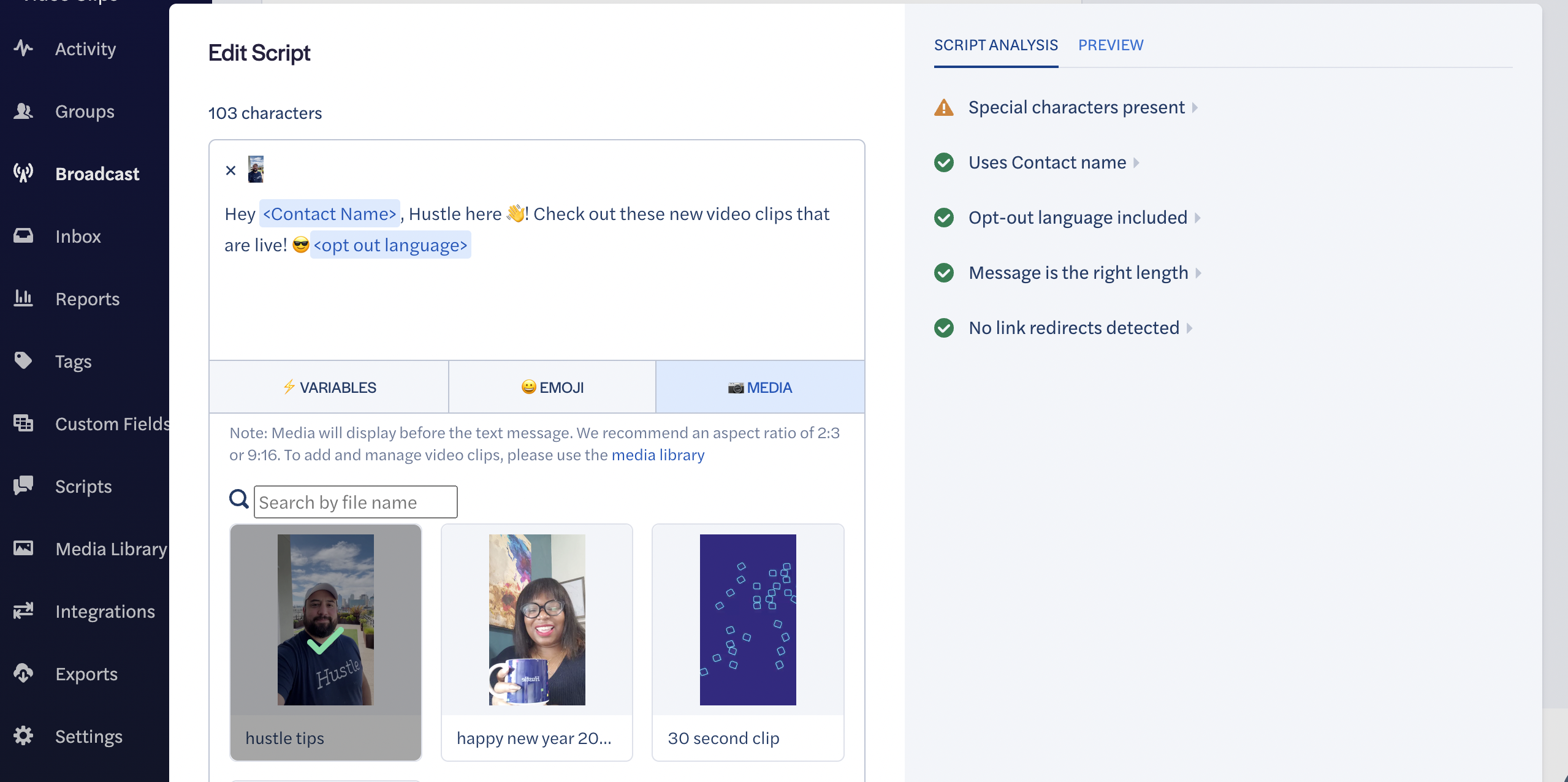
Task: Click the waving hand emoji in the script
Action: tap(515, 213)
